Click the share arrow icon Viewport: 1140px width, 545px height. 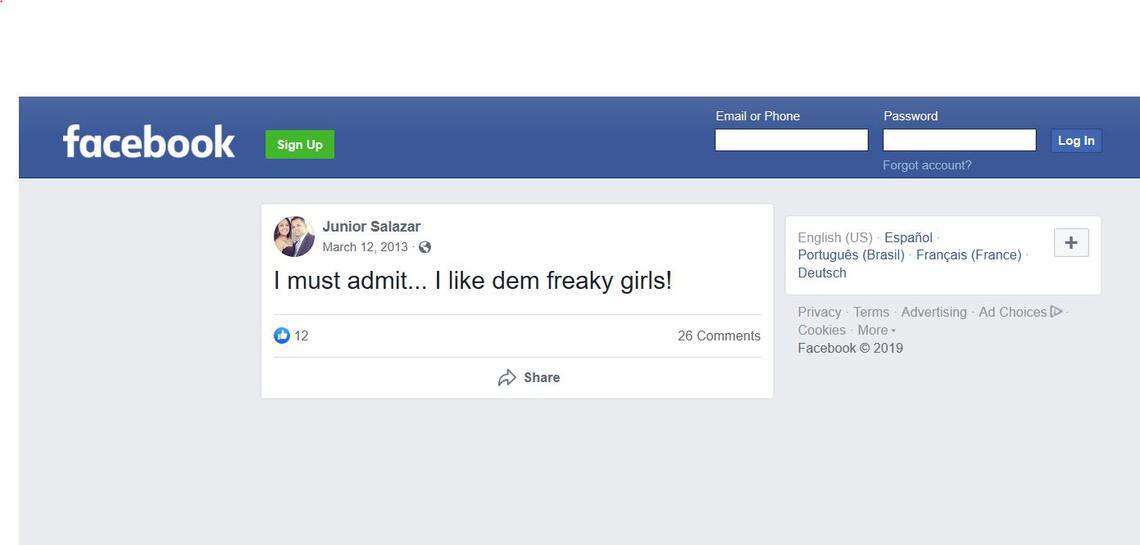pyautogui.click(x=507, y=378)
